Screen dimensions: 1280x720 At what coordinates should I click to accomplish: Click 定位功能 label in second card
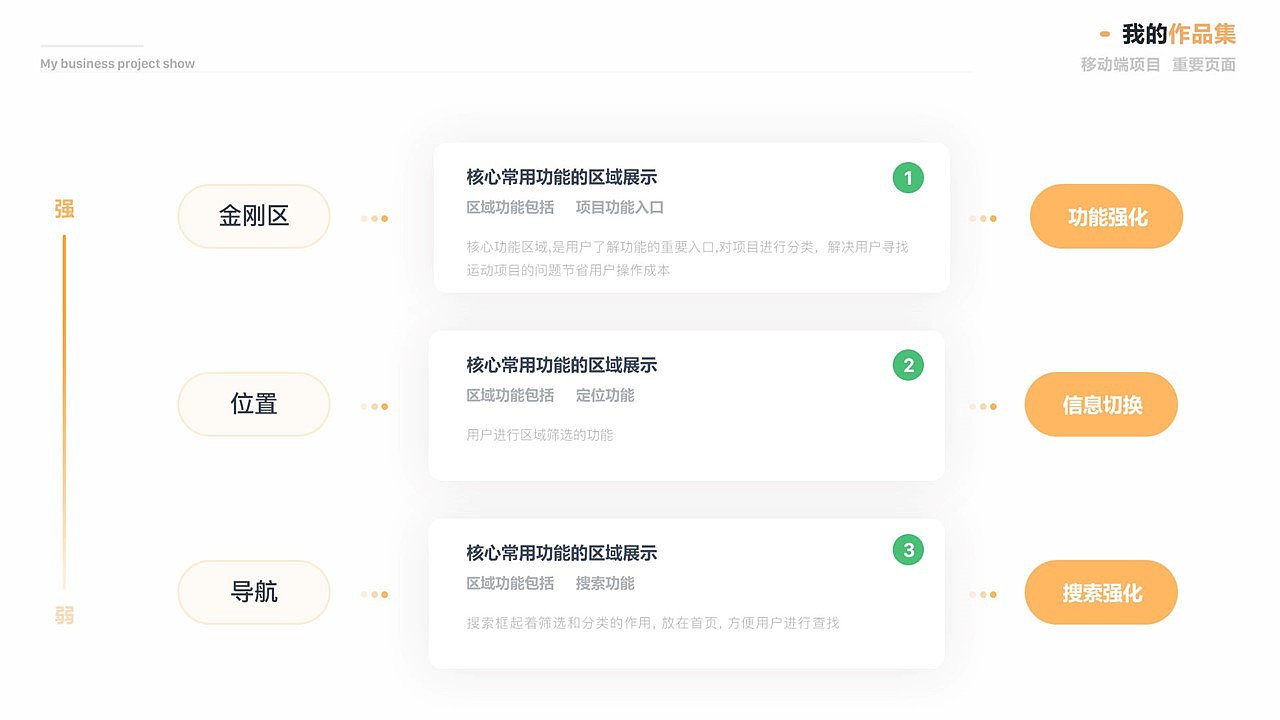(x=605, y=396)
